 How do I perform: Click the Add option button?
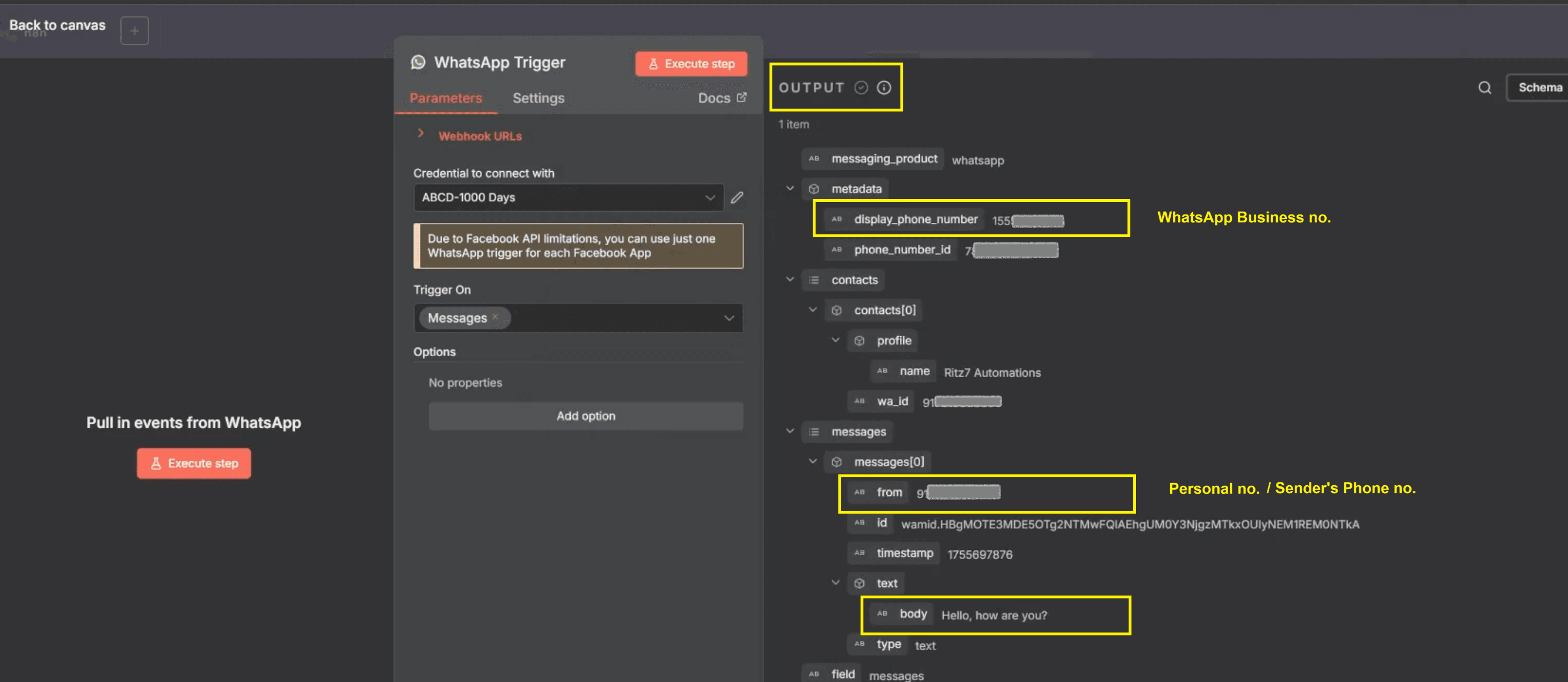coord(586,416)
